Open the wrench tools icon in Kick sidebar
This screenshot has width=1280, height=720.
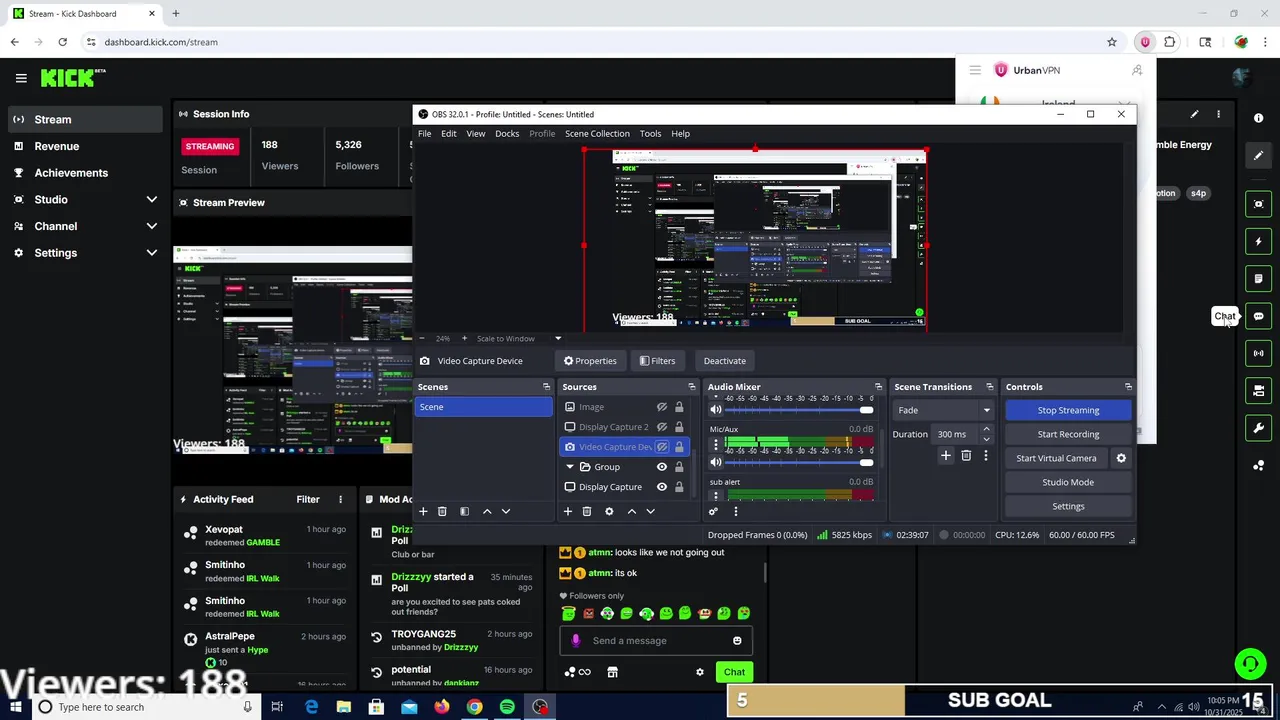1258,428
